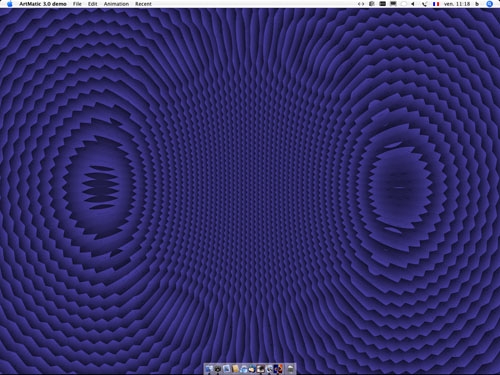Viewport: 500px width, 375px height.
Task: Open the Thunderbird bird icon in Dock
Action: pos(252,369)
